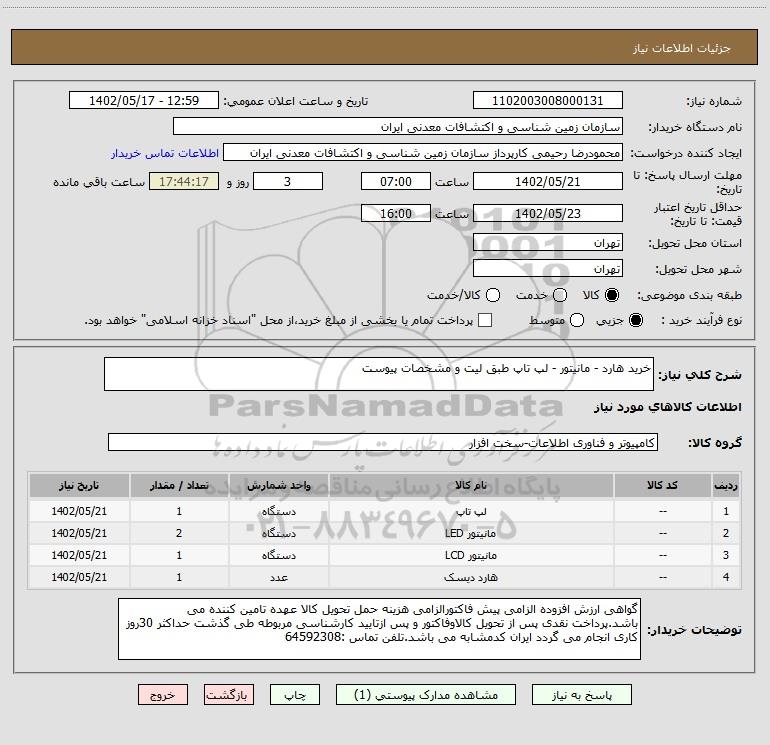This screenshot has height=745, width=770.
Task: Click the چاپ print button
Action: coord(295,695)
